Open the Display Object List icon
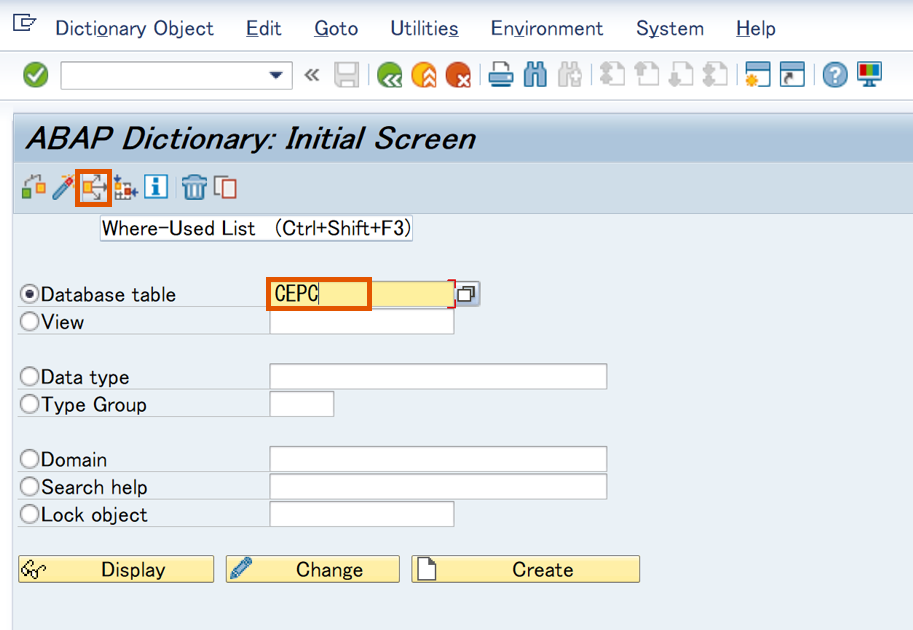 (124, 187)
